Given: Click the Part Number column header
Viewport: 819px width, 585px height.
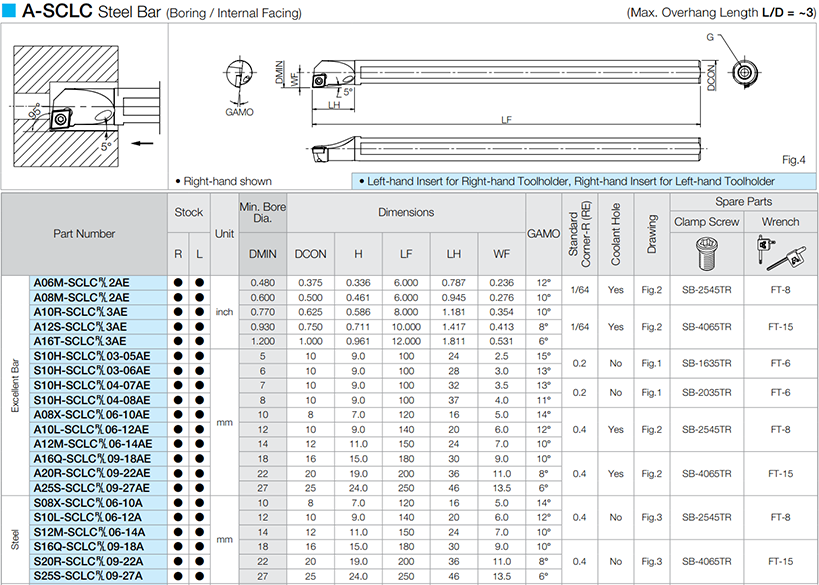Looking at the screenshot, I should click(84, 234).
